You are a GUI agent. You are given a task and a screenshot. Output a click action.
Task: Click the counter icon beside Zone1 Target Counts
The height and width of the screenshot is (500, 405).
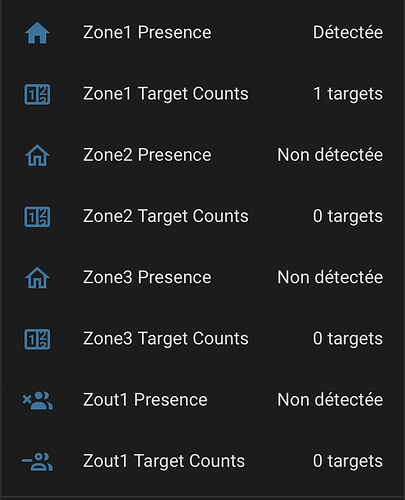pyautogui.click(x=37, y=94)
